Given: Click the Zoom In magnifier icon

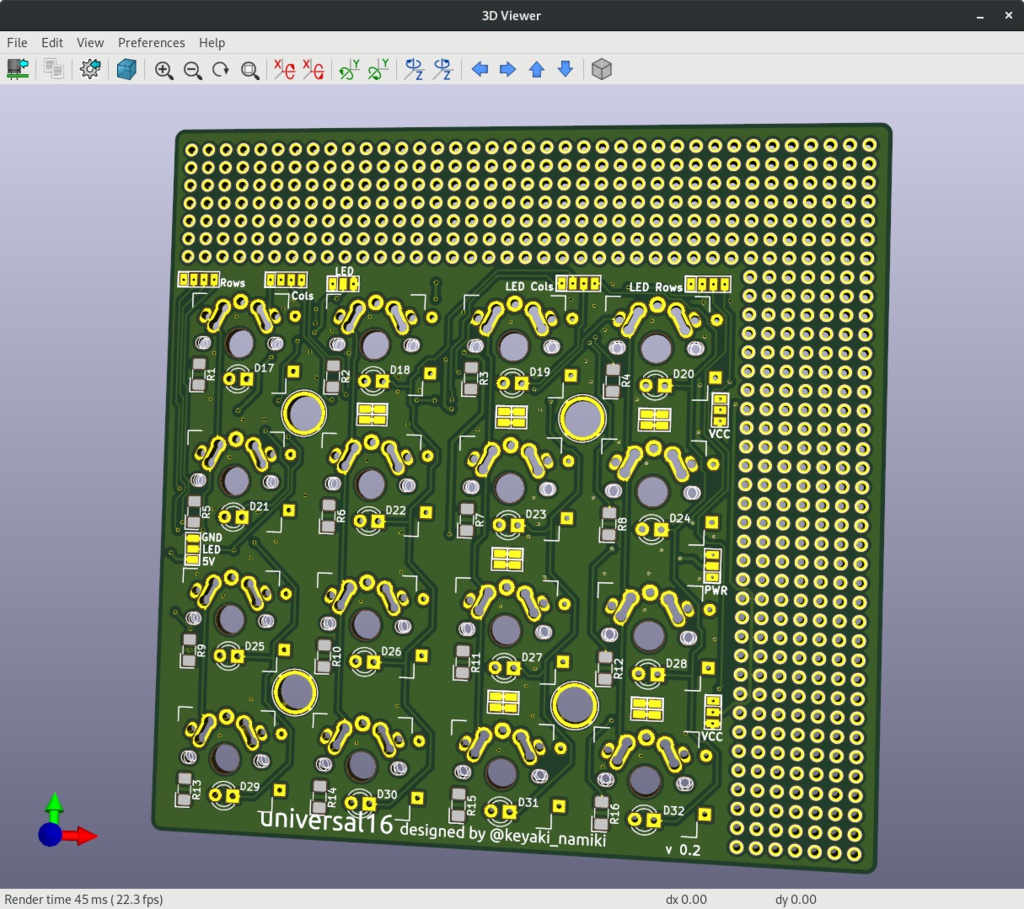Looking at the screenshot, I should tap(164, 70).
